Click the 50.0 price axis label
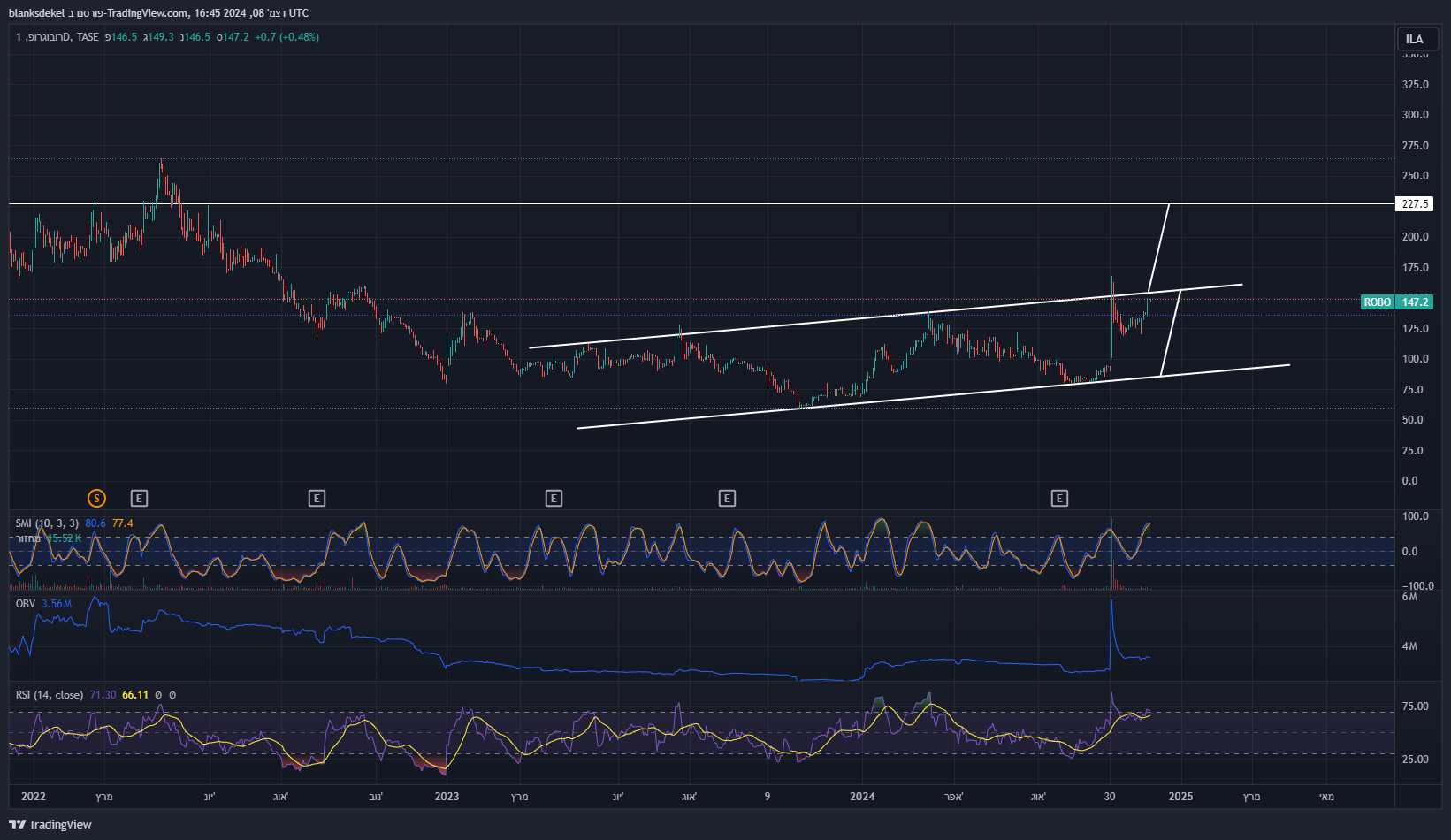The width and height of the screenshot is (1451, 840). coord(1413,420)
